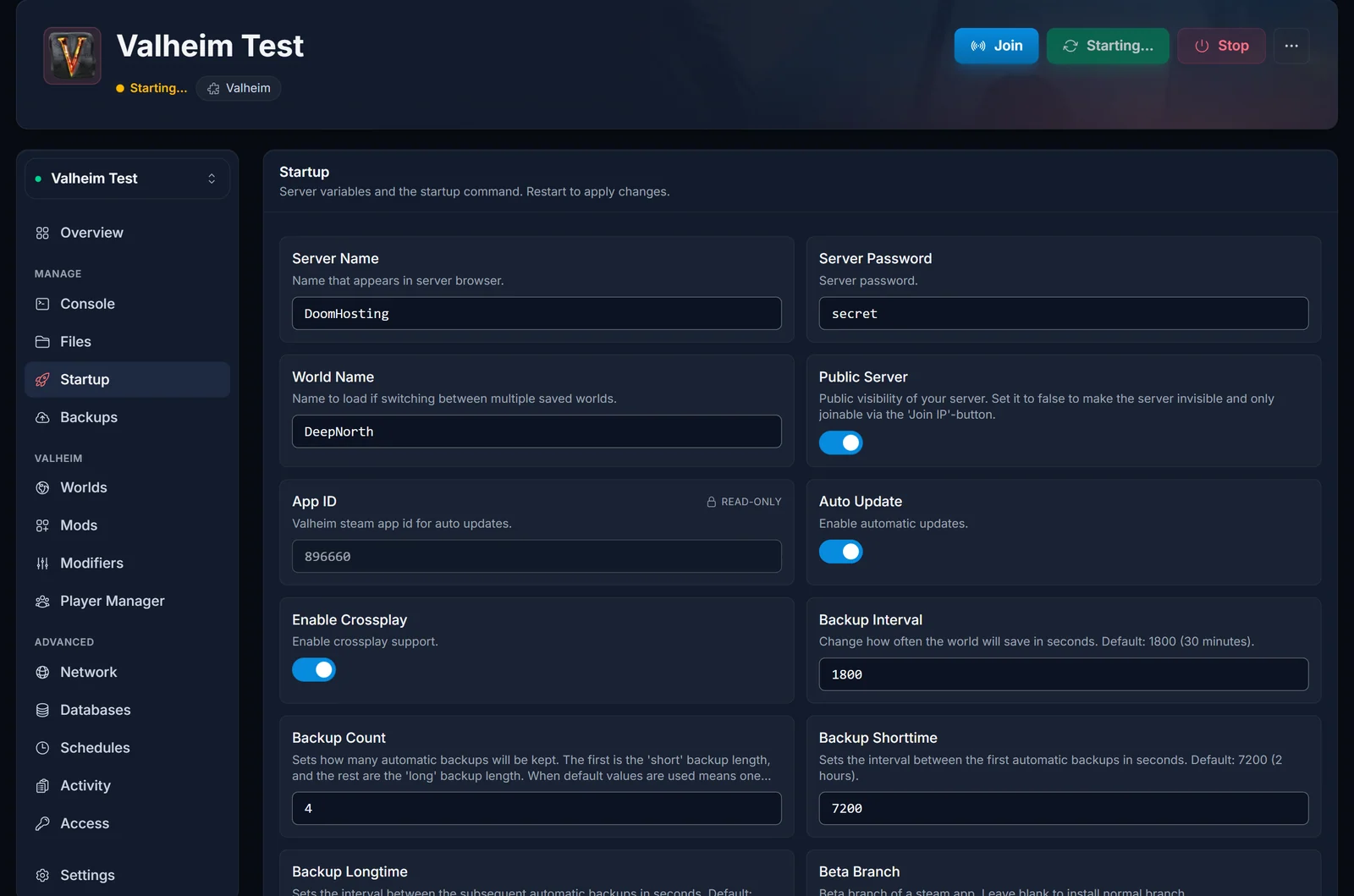Click the refresh icon in Starting button
Viewport: 1354px width, 896px height.
[x=1071, y=46]
